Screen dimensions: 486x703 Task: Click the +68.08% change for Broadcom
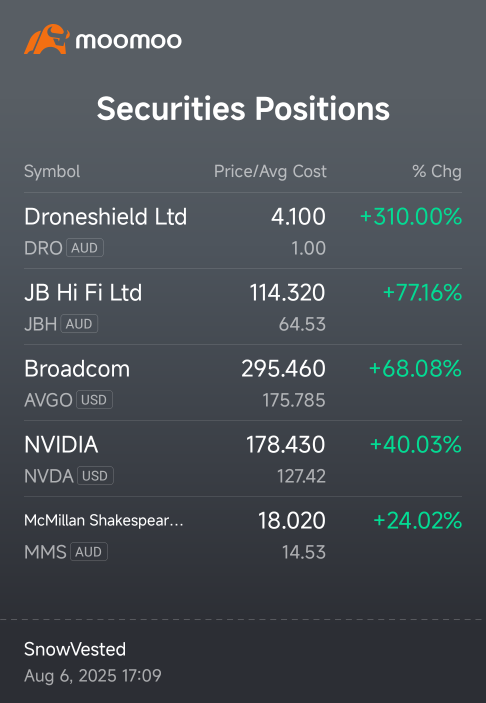(415, 369)
